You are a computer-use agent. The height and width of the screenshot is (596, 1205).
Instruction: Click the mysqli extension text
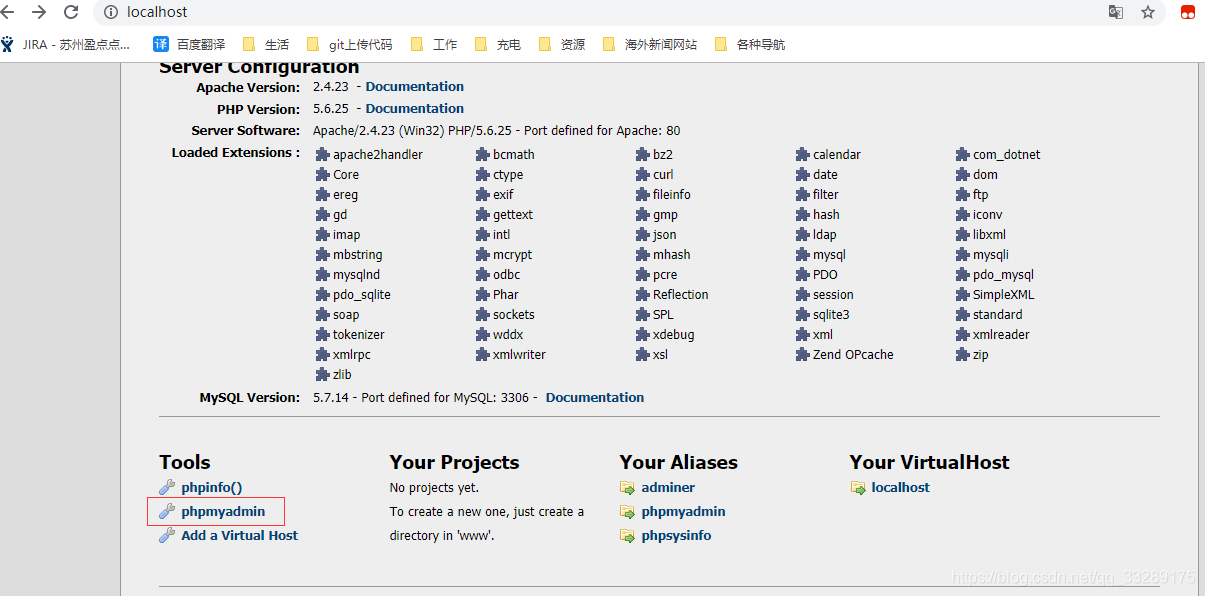coord(991,255)
